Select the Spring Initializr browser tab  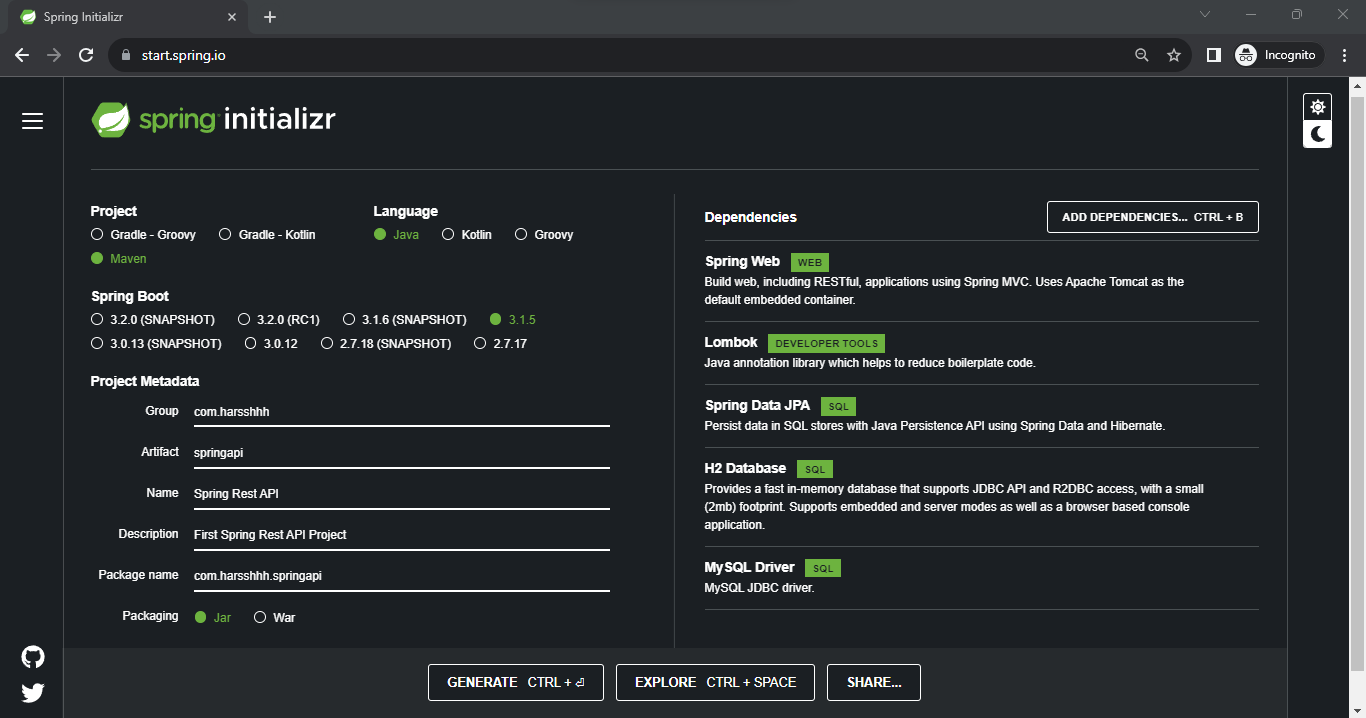120,17
